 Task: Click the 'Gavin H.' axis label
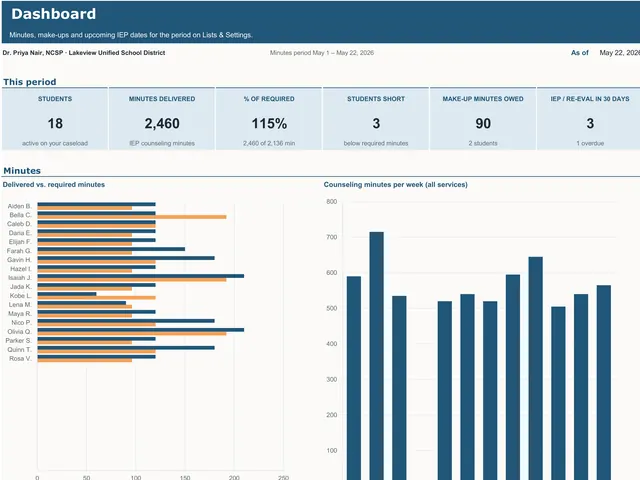click(19, 260)
